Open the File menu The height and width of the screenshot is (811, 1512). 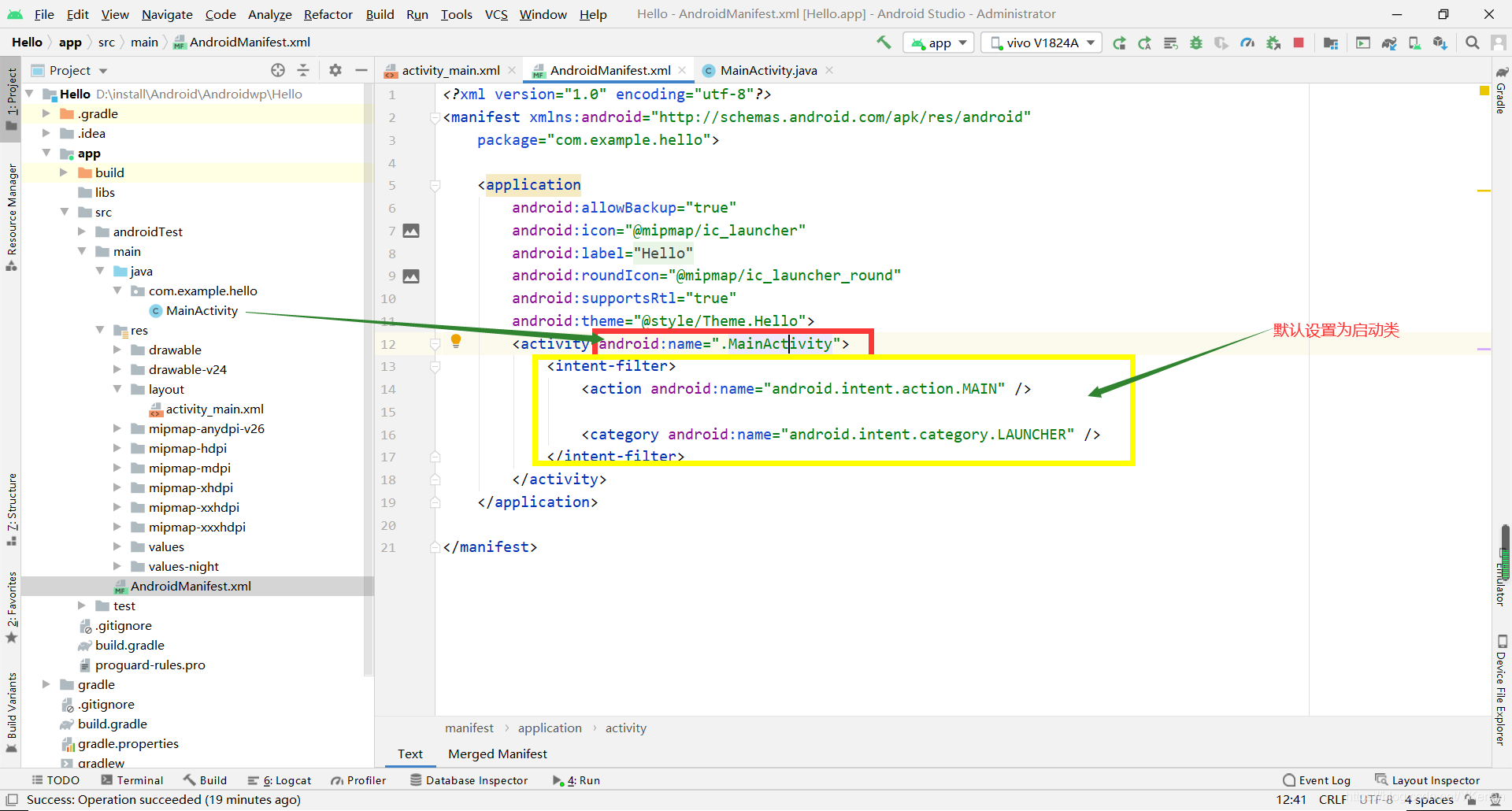[44, 14]
